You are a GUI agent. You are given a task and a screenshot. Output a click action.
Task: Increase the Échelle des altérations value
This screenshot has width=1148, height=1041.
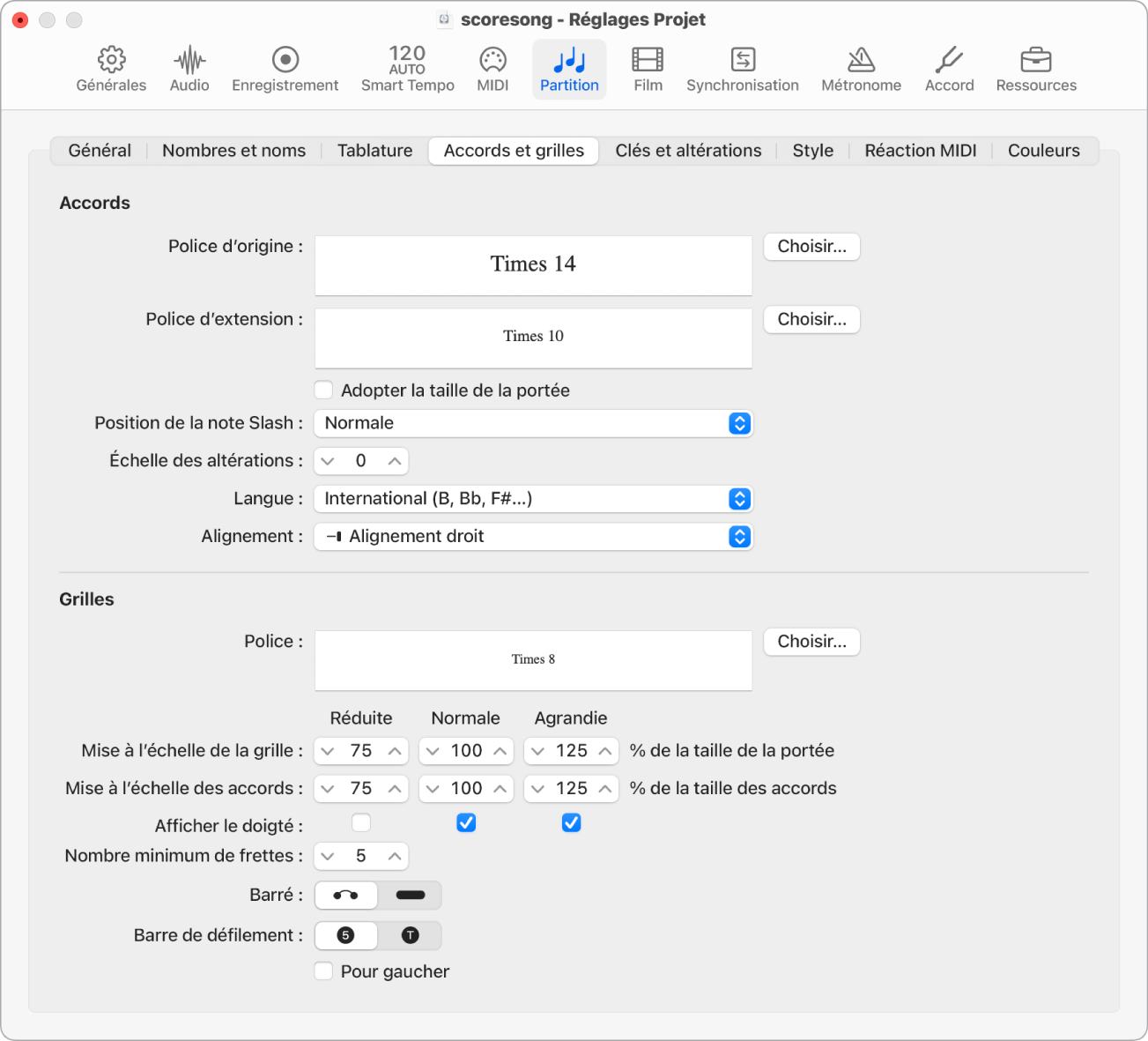[395, 461]
